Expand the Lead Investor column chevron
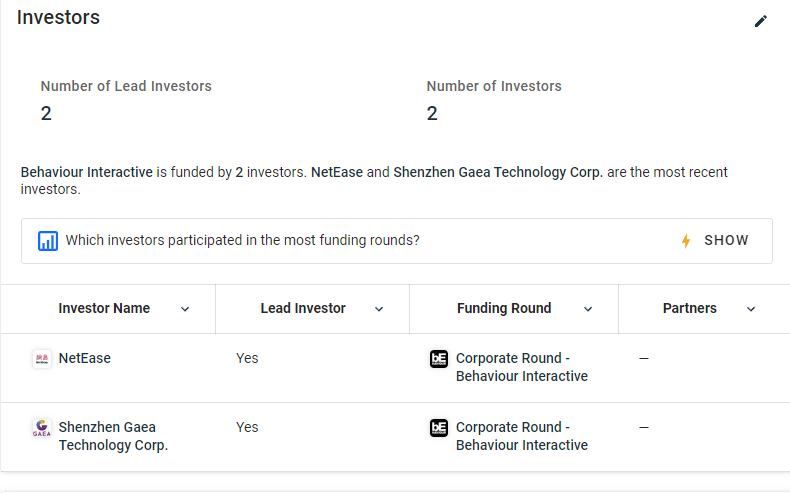Screen dimensions: 790x493 tap(379, 309)
